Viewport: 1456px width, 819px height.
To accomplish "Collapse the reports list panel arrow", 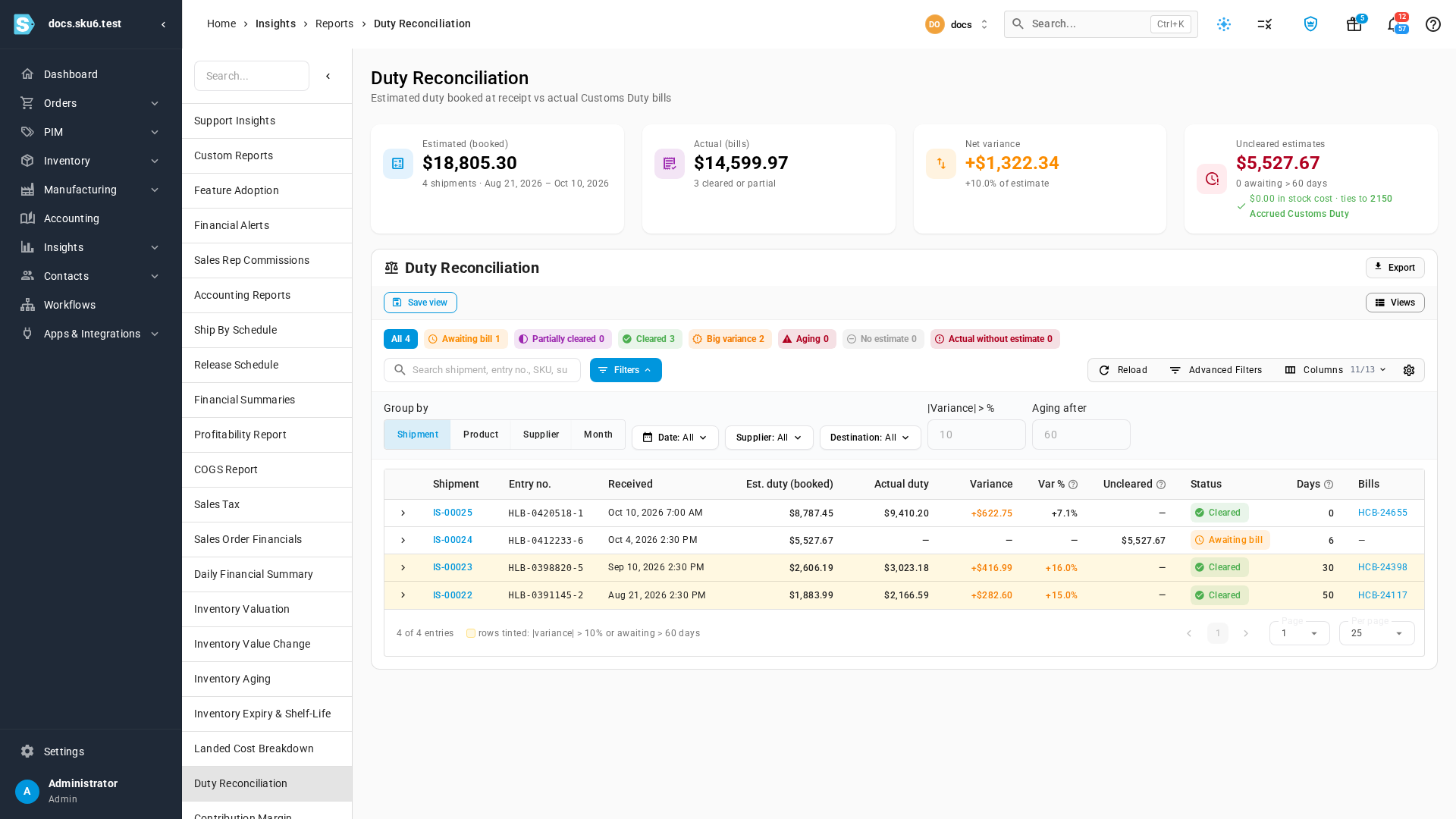I will 328,76.
